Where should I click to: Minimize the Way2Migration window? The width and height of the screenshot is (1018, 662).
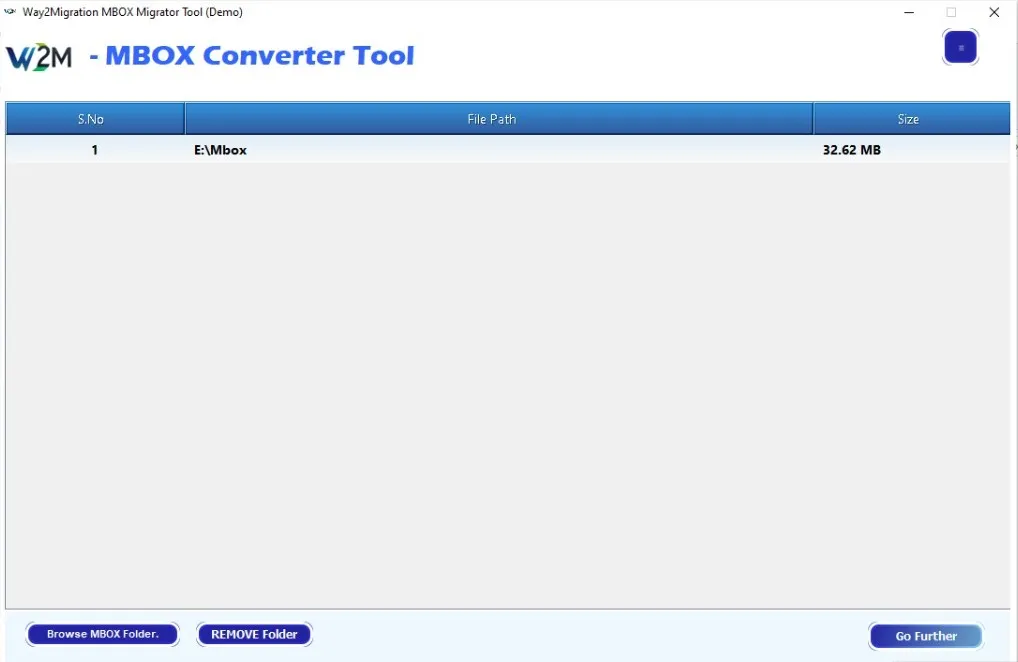908,13
